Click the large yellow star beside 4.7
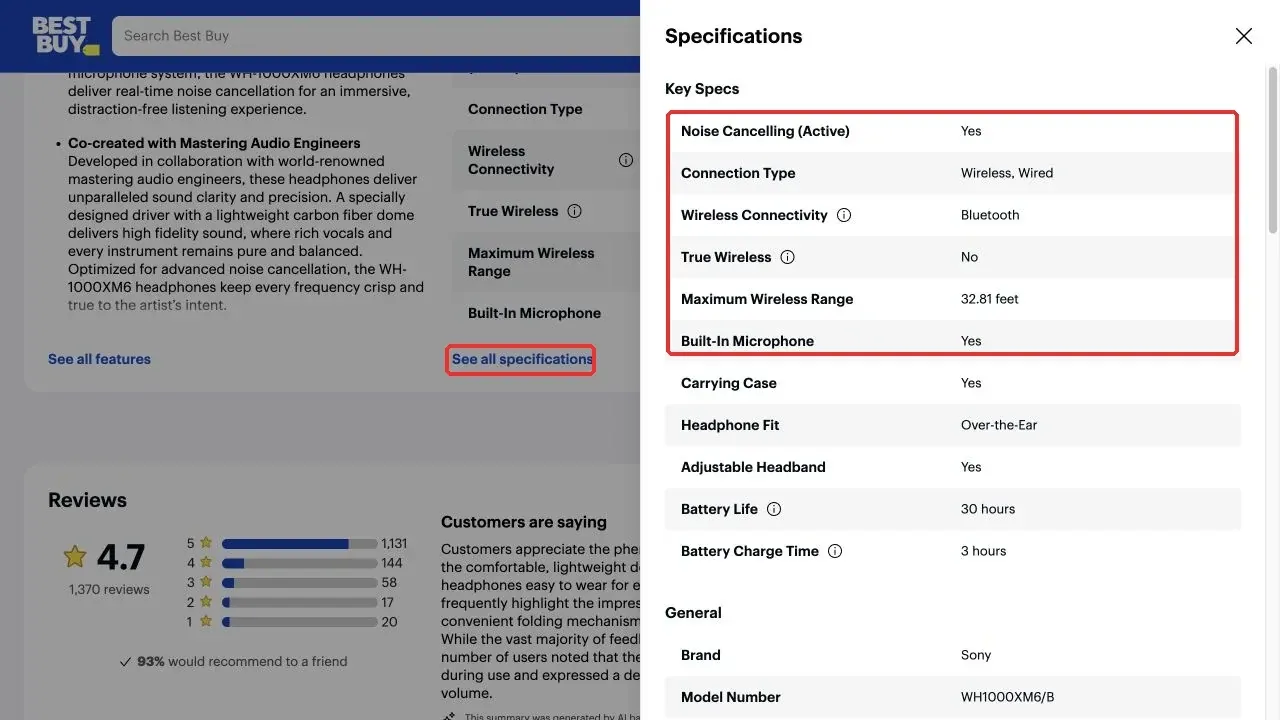The image size is (1280, 720). click(x=75, y=556)
